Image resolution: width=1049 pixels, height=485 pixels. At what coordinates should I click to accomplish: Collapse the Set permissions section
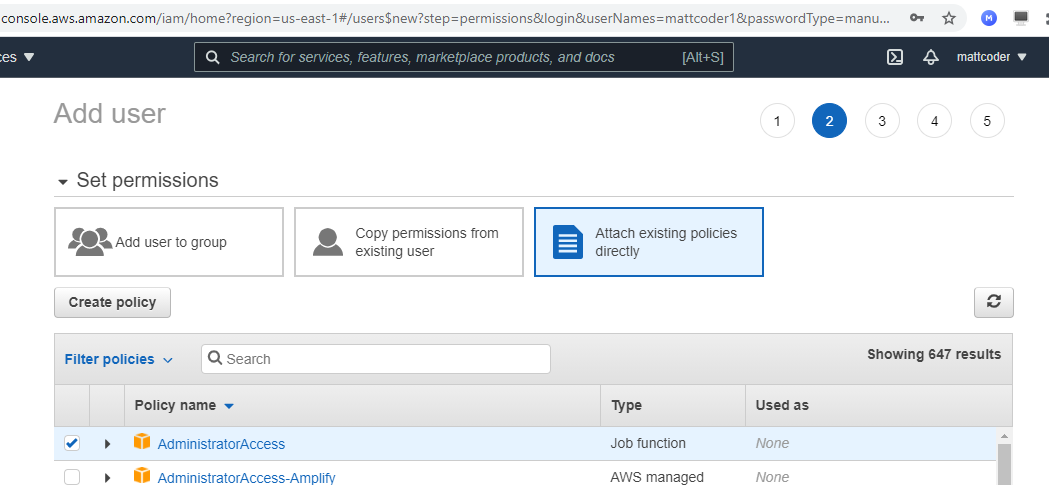[x=63, y=182]
